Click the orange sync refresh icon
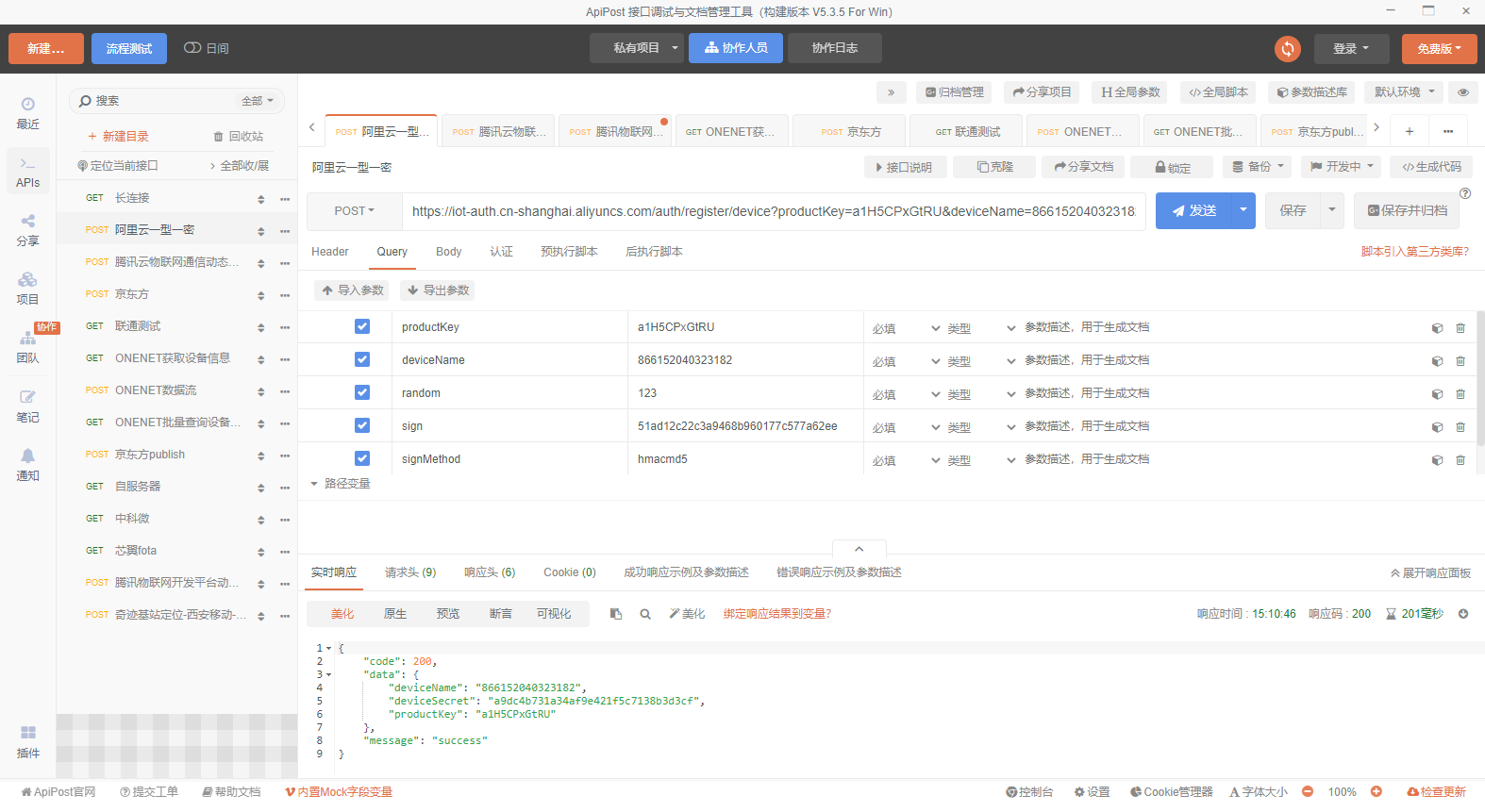Screen dimensions: 1485x812 pos(1288,48)
